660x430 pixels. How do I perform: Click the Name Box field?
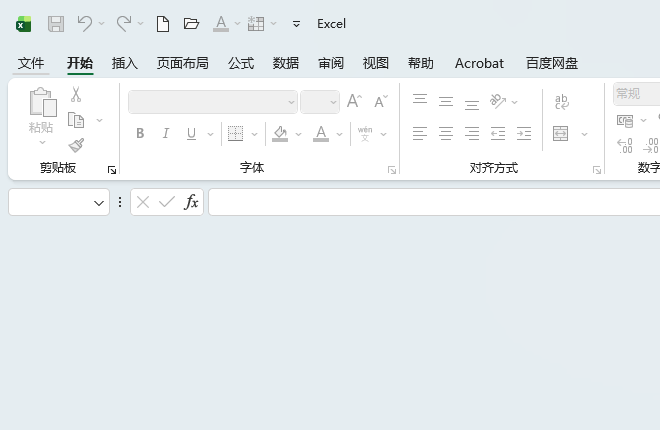[59, 202]
